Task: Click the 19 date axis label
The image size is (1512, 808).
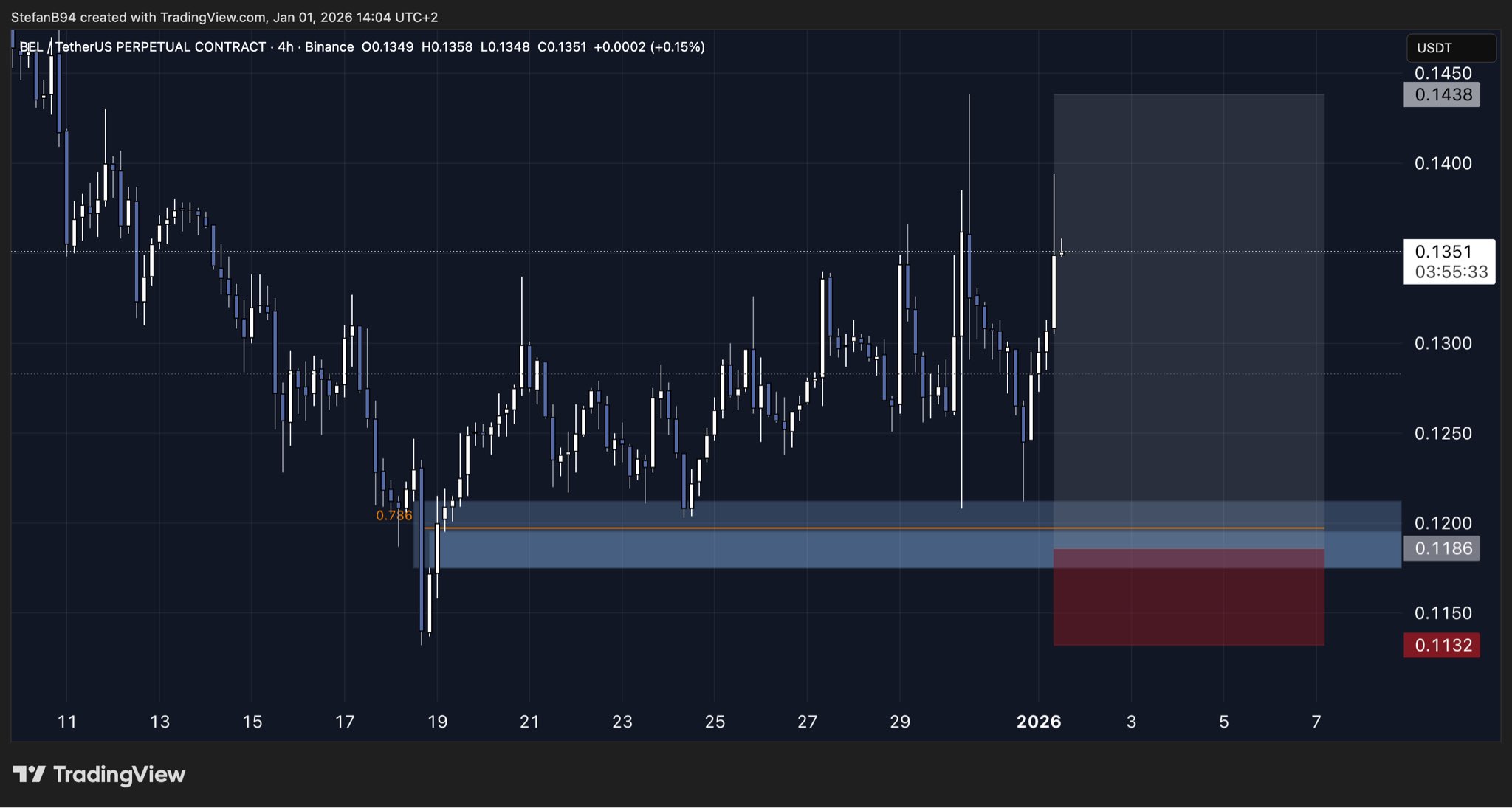Action: tap(437, 722)
